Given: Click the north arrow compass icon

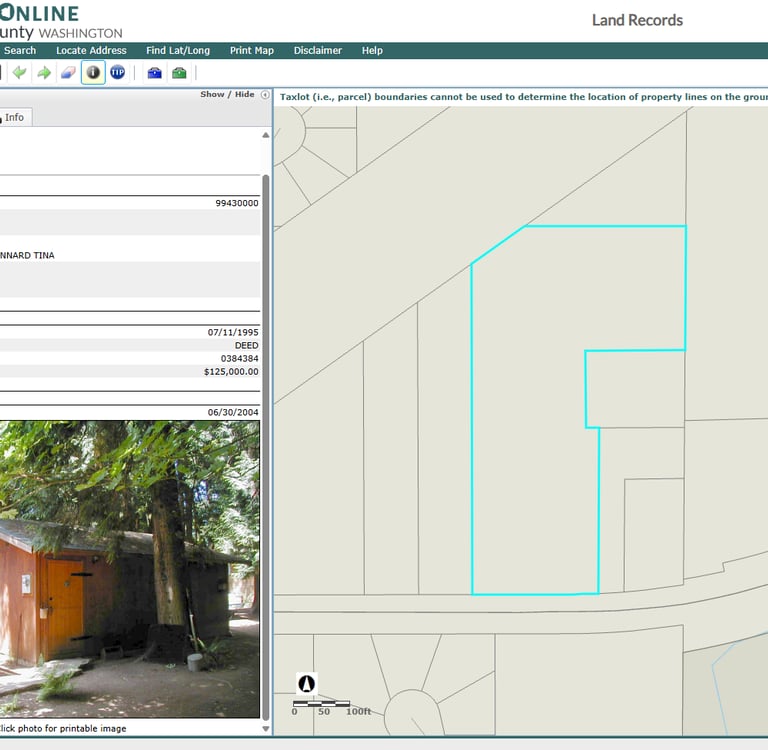Looking at the screenshot, I should pos(307,684).
